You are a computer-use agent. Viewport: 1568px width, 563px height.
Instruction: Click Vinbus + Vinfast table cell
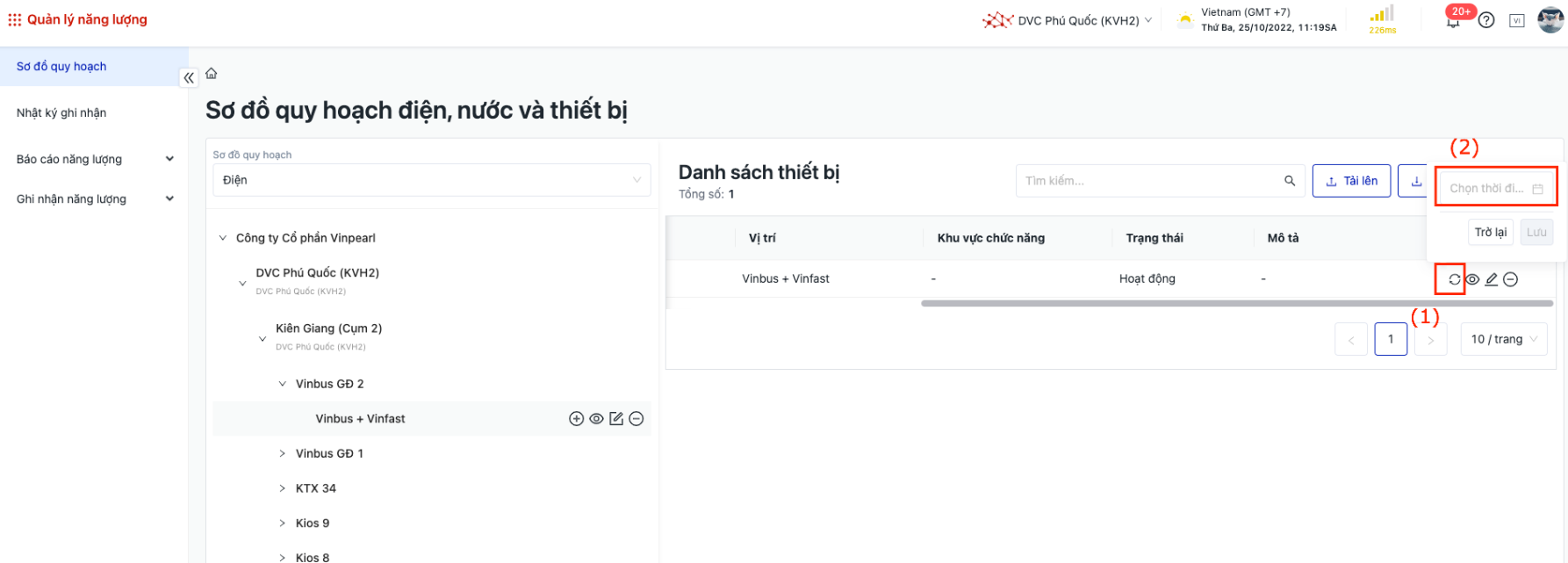786,278
